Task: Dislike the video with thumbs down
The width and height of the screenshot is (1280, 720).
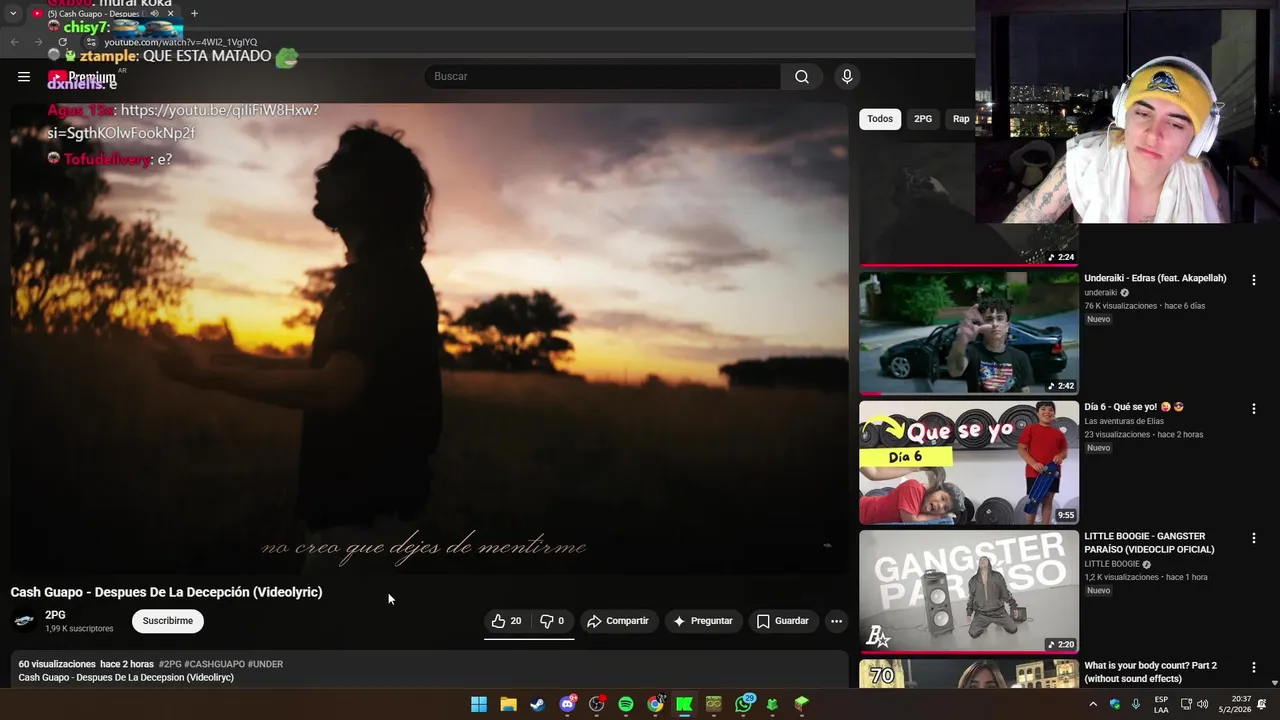Action: coord(553,621)
